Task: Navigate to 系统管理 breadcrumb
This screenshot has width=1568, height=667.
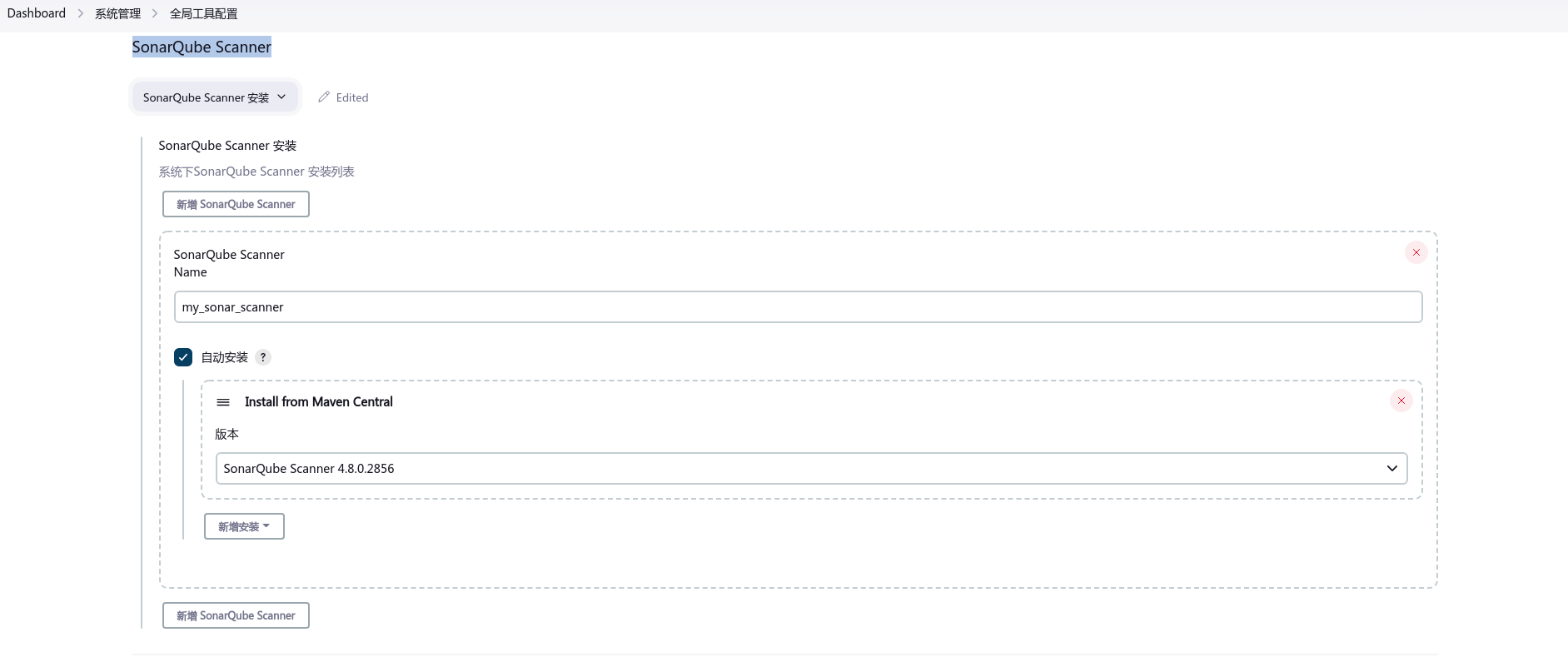Action: [117, 14]
